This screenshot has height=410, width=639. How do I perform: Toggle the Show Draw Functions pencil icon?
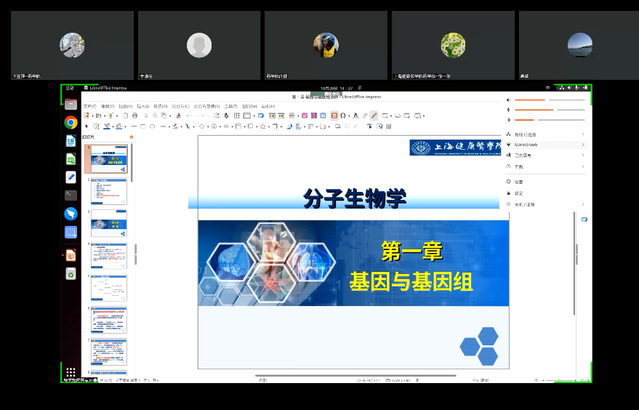tap(374, 116)
